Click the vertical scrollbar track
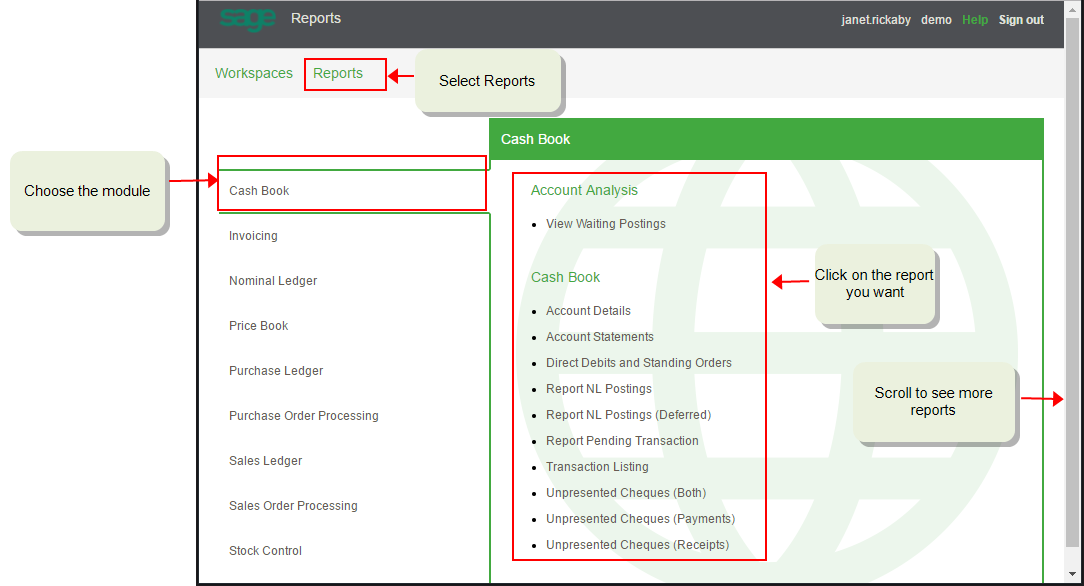 (1072, 290)
